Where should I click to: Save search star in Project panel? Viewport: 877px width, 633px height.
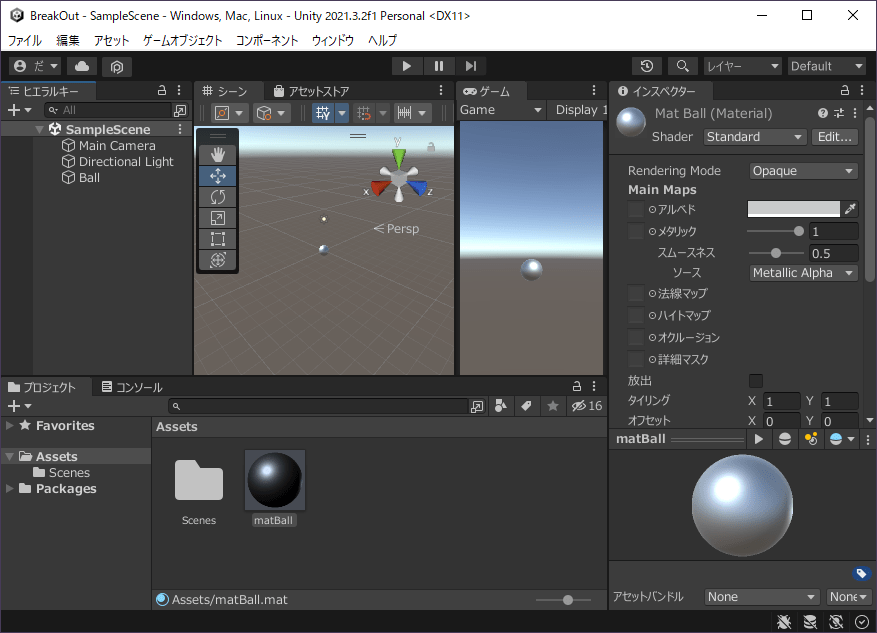pos(553,406)
